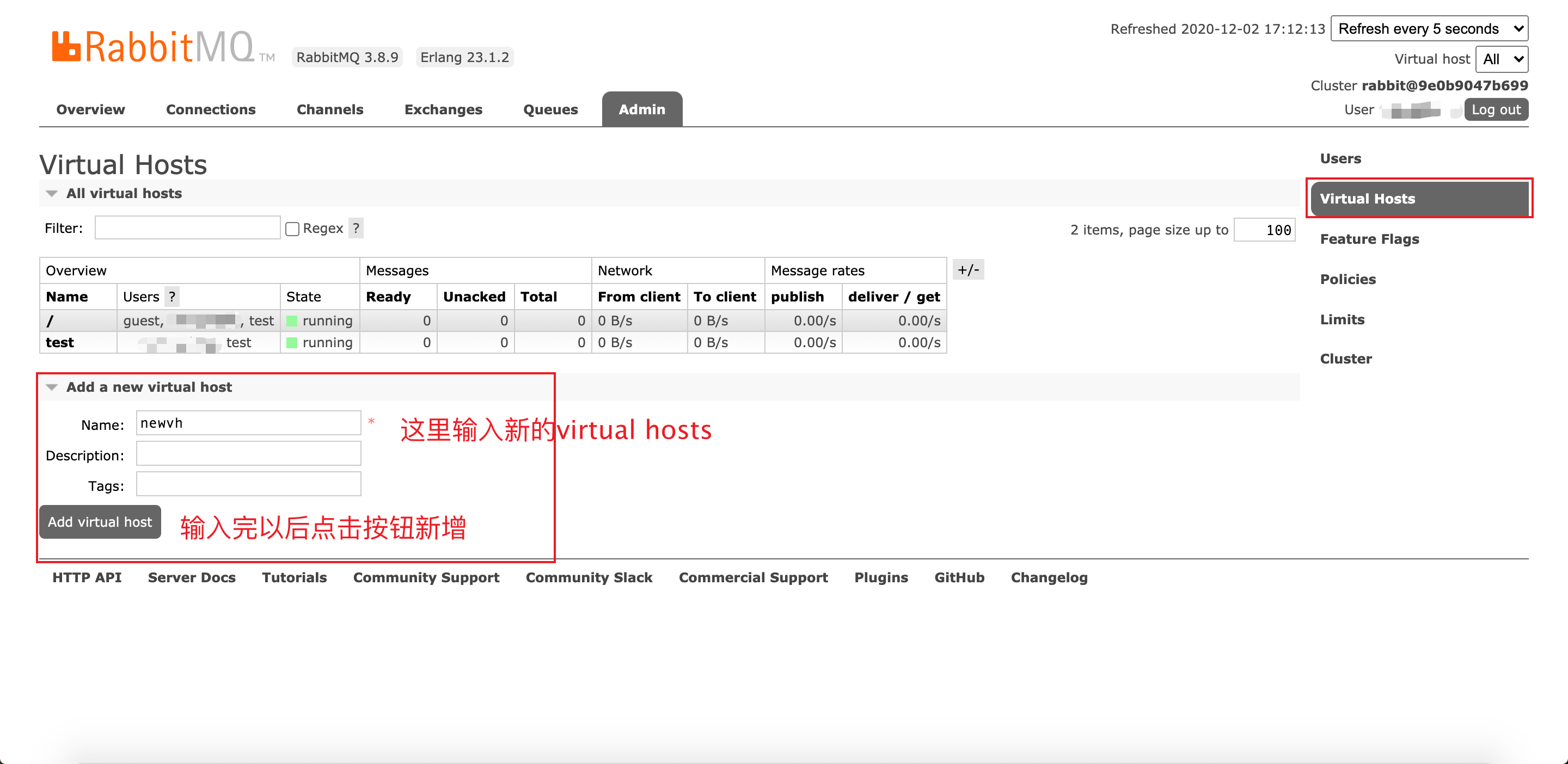
Task: Open the HTTP API link
Action: click(x=87, y=577)
